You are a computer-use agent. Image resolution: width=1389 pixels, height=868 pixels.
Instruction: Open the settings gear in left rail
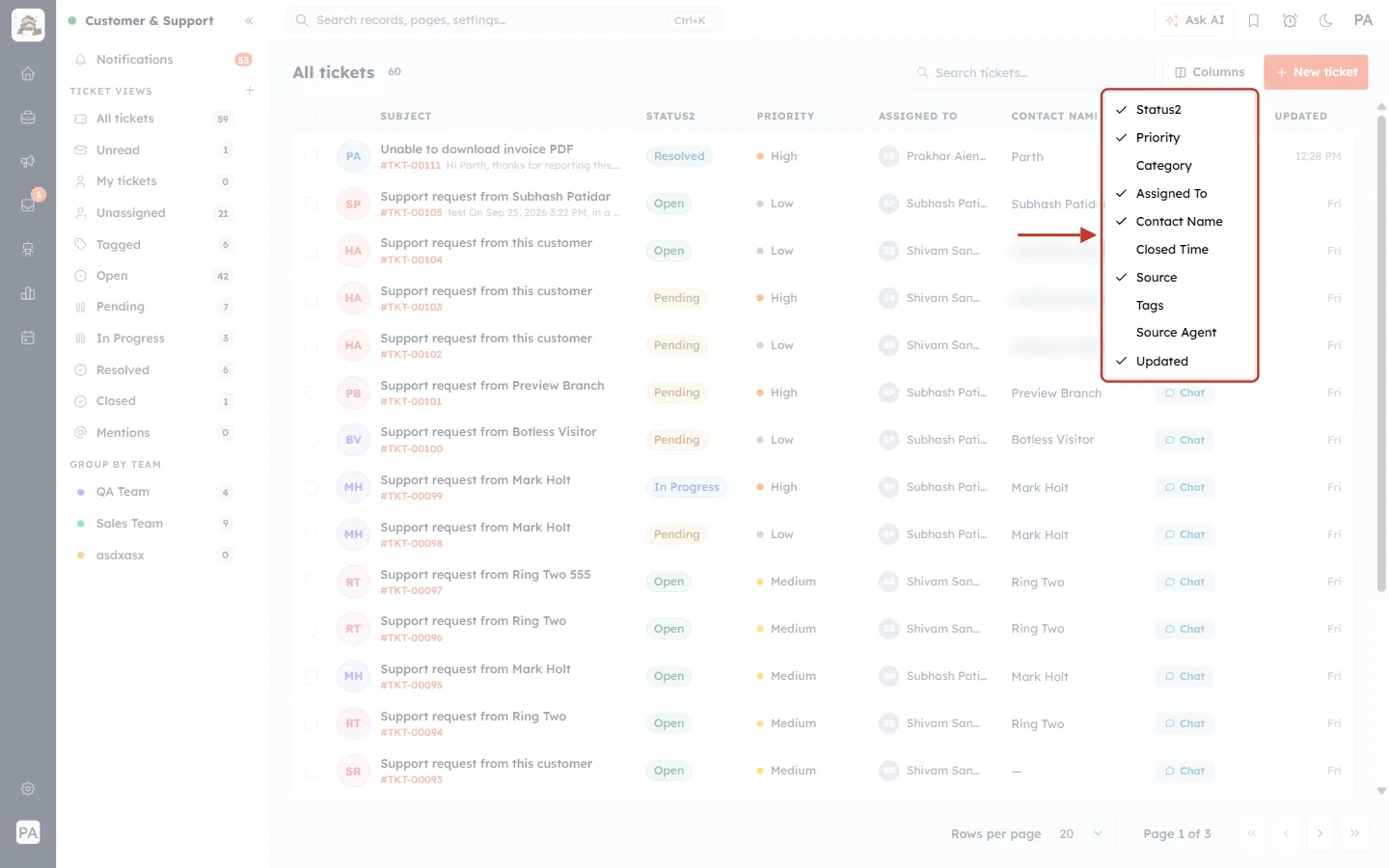point(28,789)
